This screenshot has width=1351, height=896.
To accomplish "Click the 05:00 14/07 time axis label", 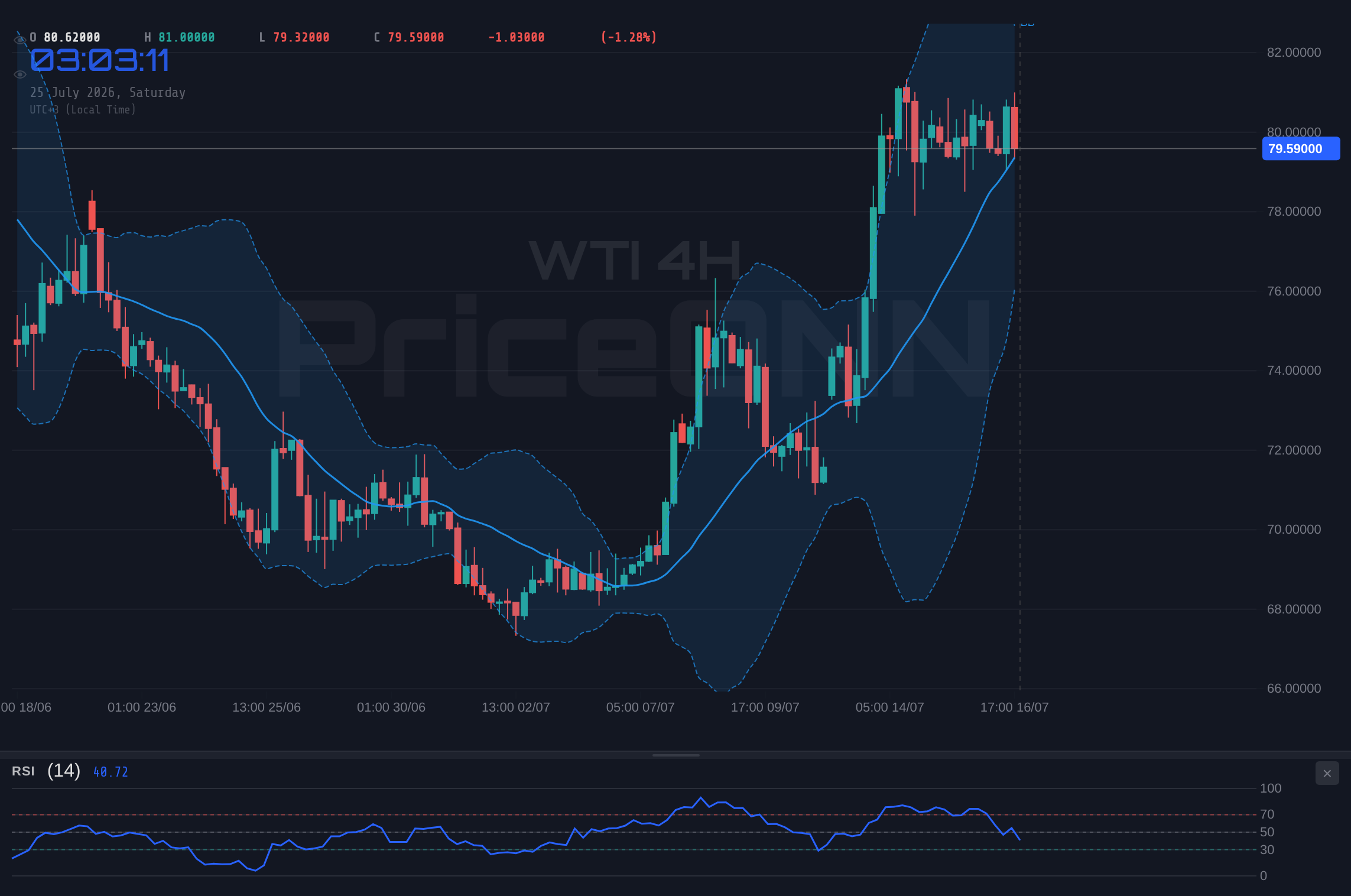I will click(x=890, y=707).
